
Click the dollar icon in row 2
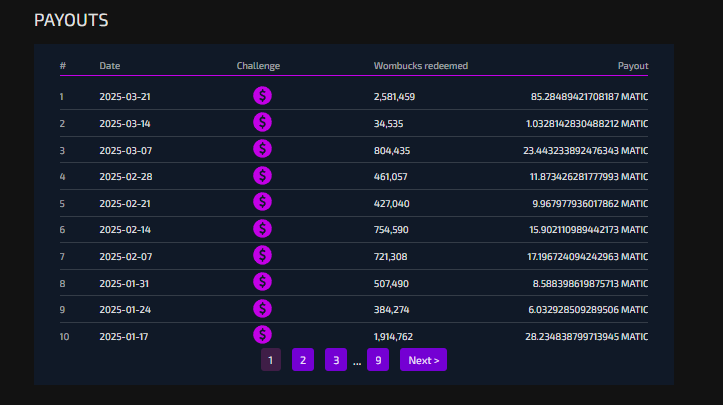(262, 123)
